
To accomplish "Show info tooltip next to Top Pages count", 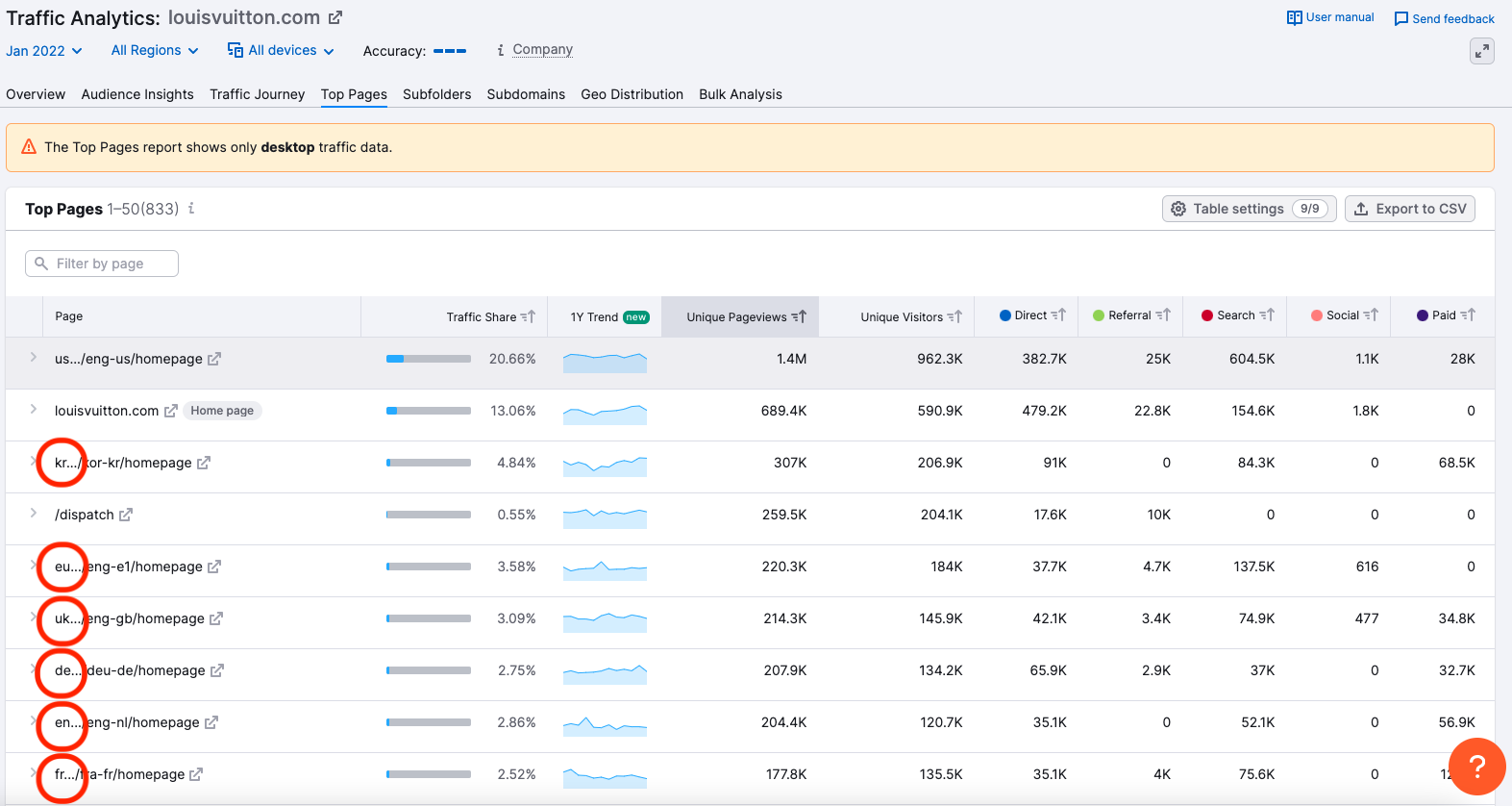I will coord(191,208).
